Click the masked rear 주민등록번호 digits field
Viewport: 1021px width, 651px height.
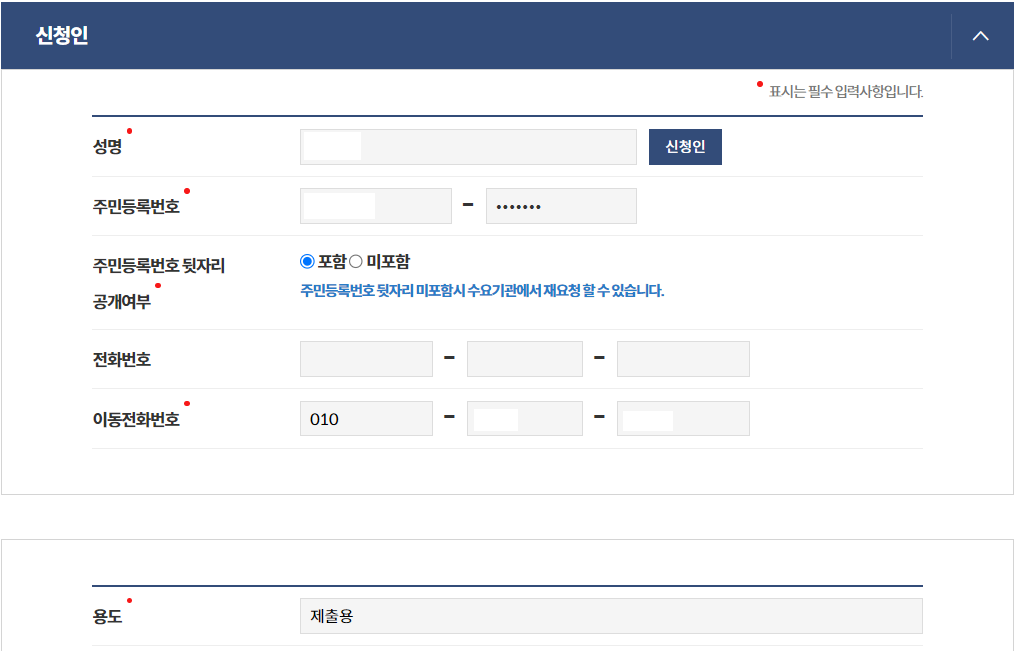pyautogui.click(x=560, y=205)
